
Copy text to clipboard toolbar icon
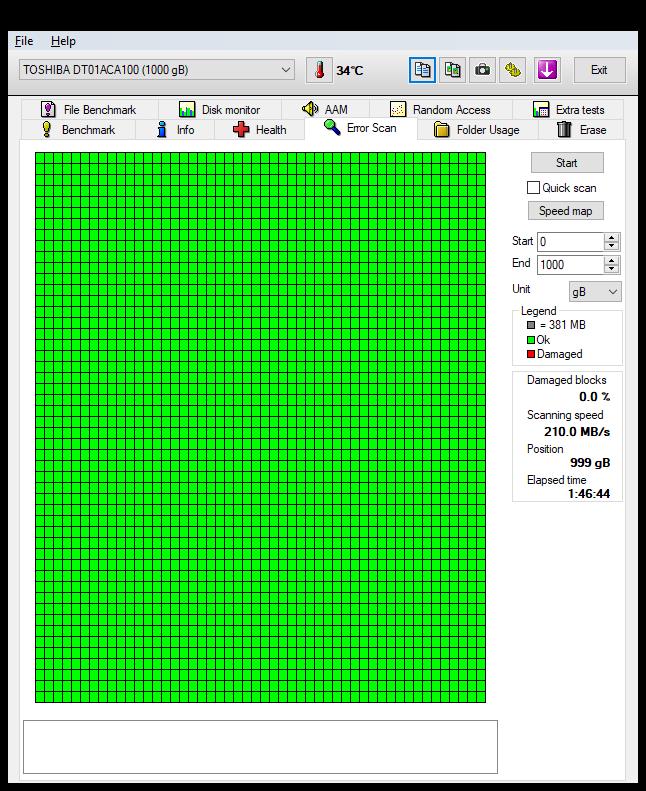coord(422,70)
